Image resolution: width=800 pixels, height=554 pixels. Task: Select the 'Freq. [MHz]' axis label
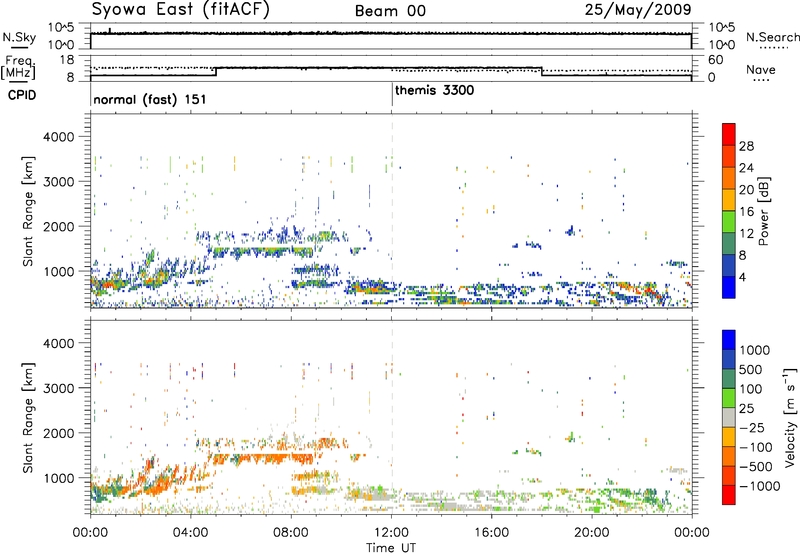[x=18, y=67]
